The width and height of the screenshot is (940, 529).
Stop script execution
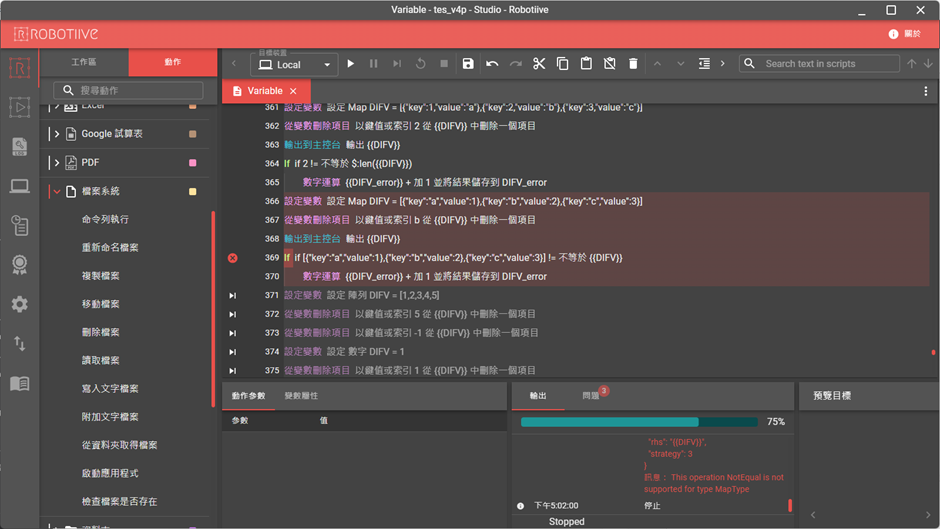pos(444,64)
